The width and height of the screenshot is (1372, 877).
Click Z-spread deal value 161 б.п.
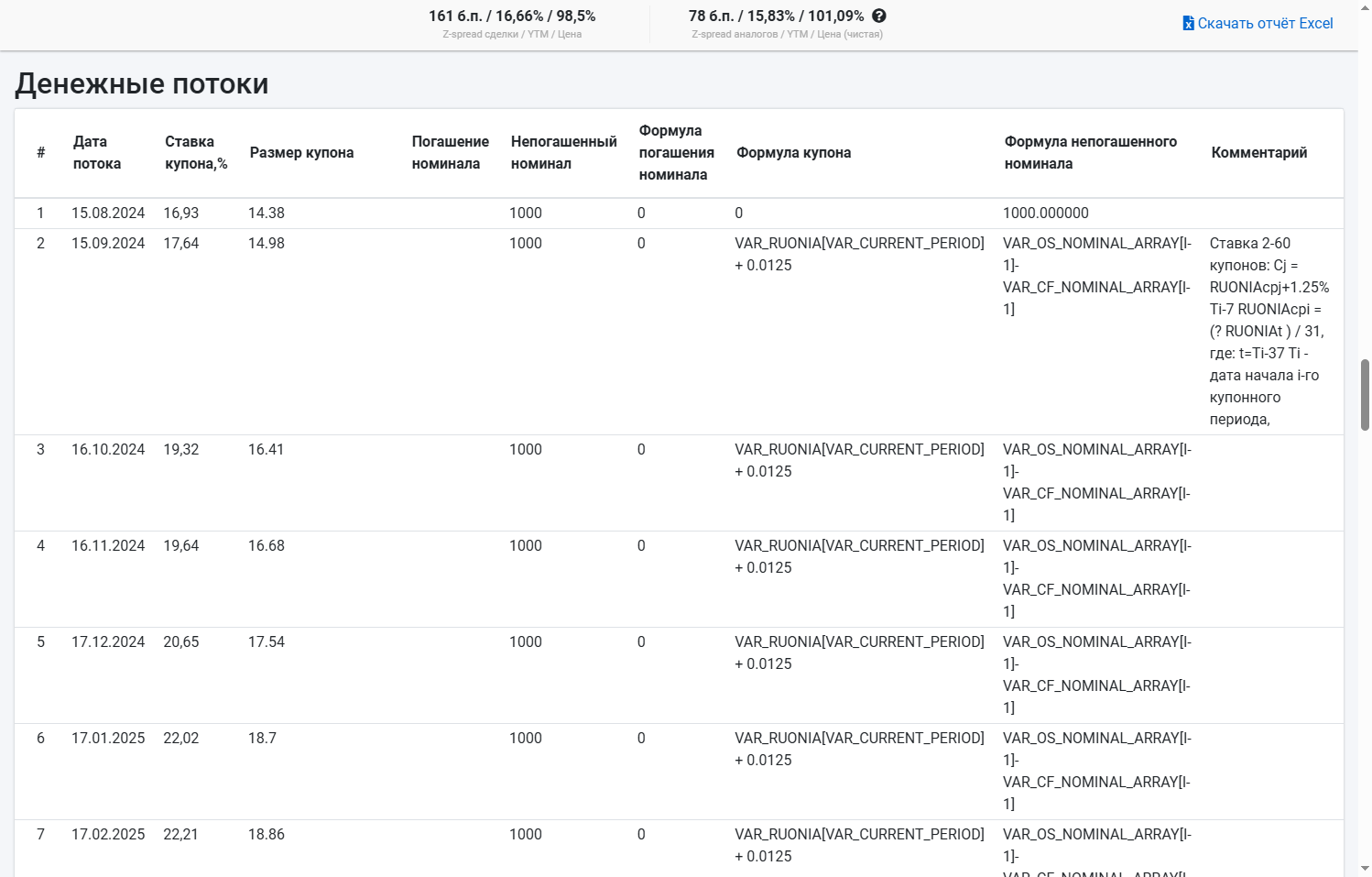tap(455, 16)
